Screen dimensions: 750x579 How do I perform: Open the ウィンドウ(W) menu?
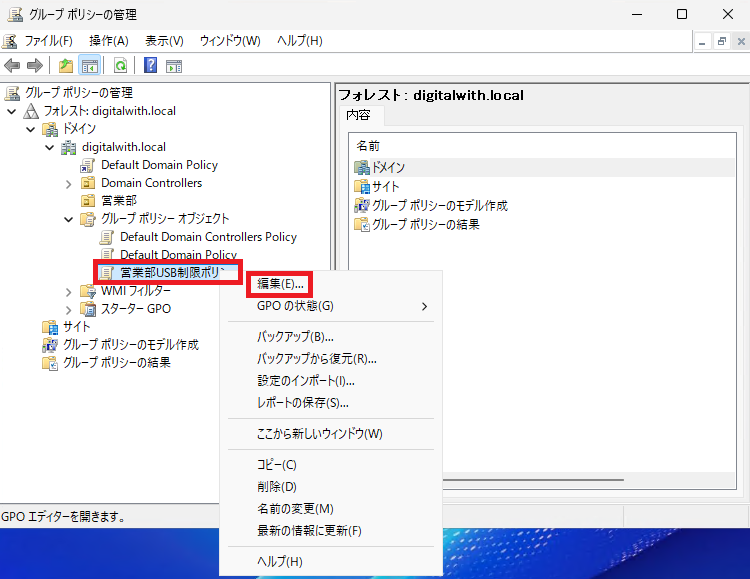[x=230, y=41]
